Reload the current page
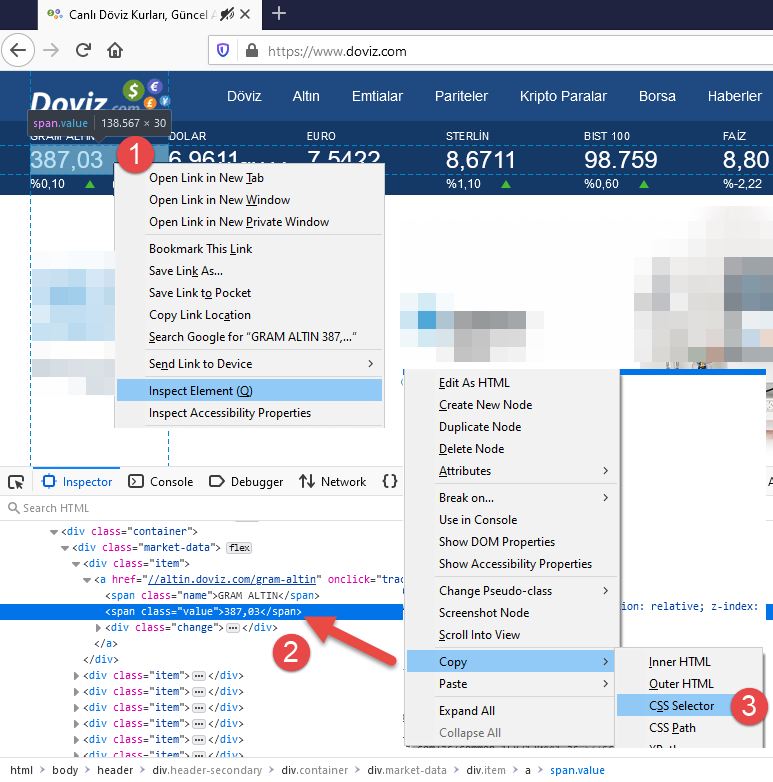773x782 pixels. click(83, 50)
